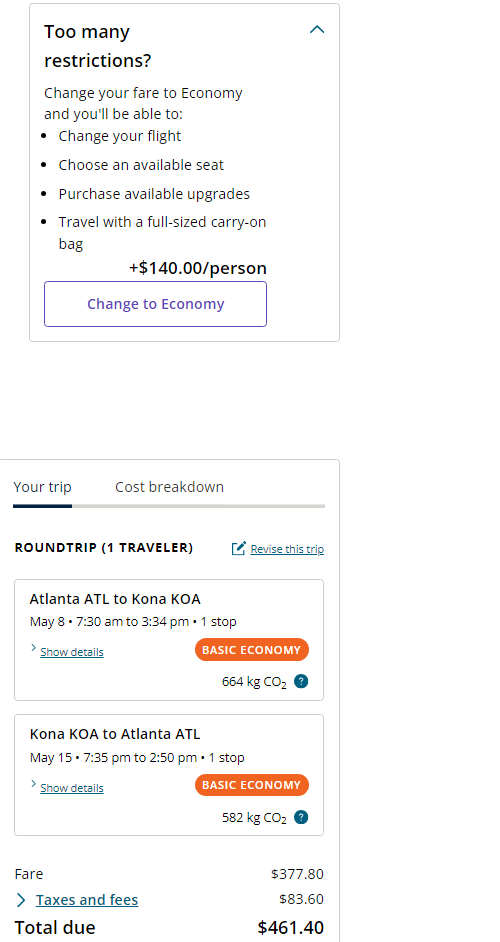Screen dimensions: 500x942
Task: Switch to the Cost breakdown tab
Action: [169, 487]
